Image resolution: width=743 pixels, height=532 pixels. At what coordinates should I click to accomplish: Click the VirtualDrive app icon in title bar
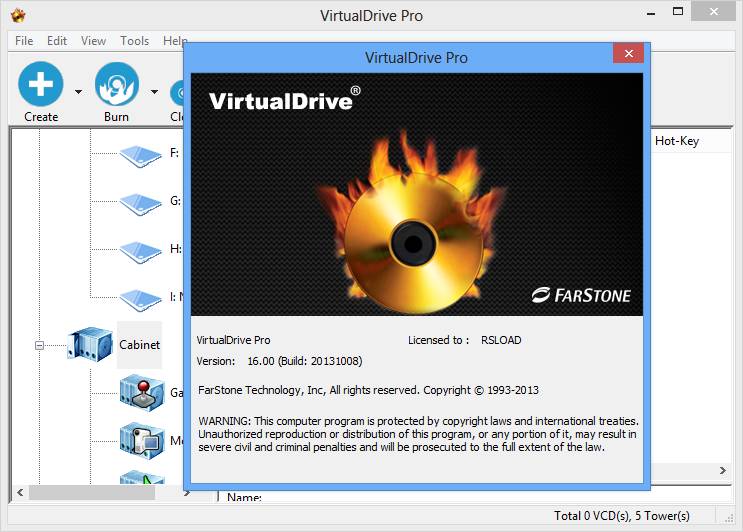18,16
